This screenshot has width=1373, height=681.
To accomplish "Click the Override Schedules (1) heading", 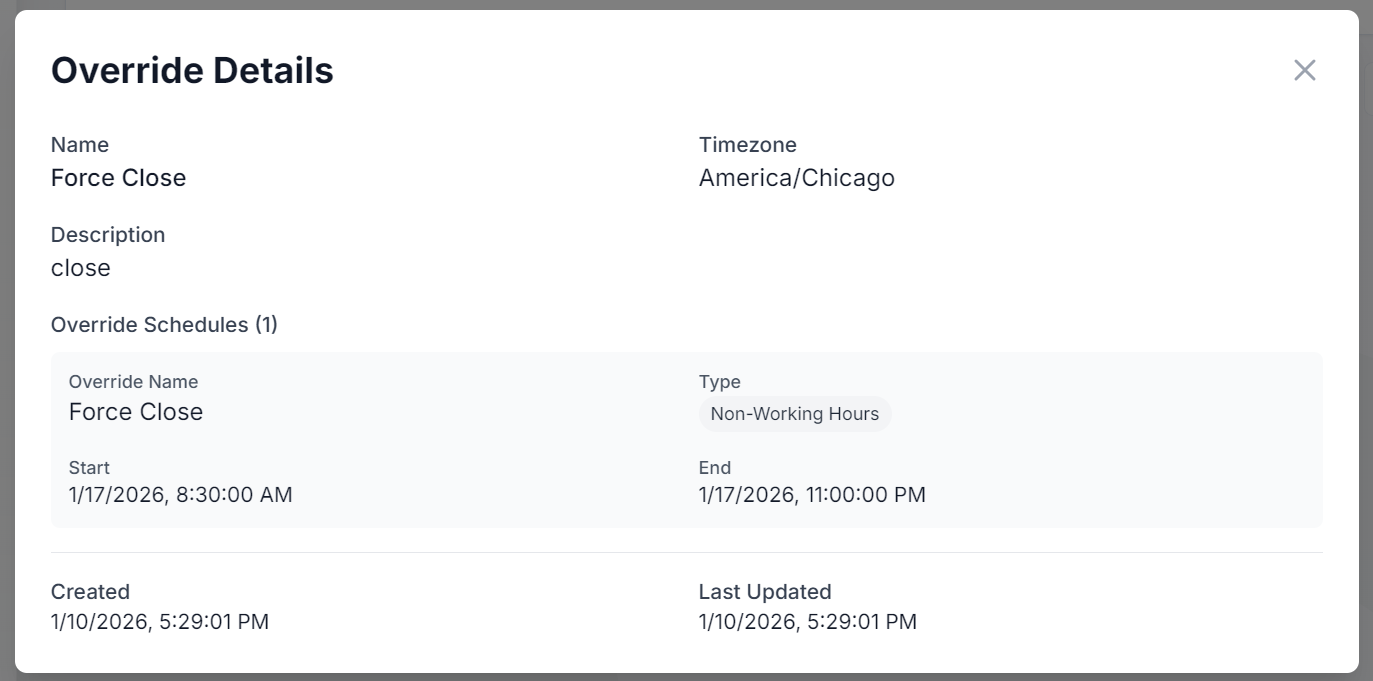I will 164,325.
